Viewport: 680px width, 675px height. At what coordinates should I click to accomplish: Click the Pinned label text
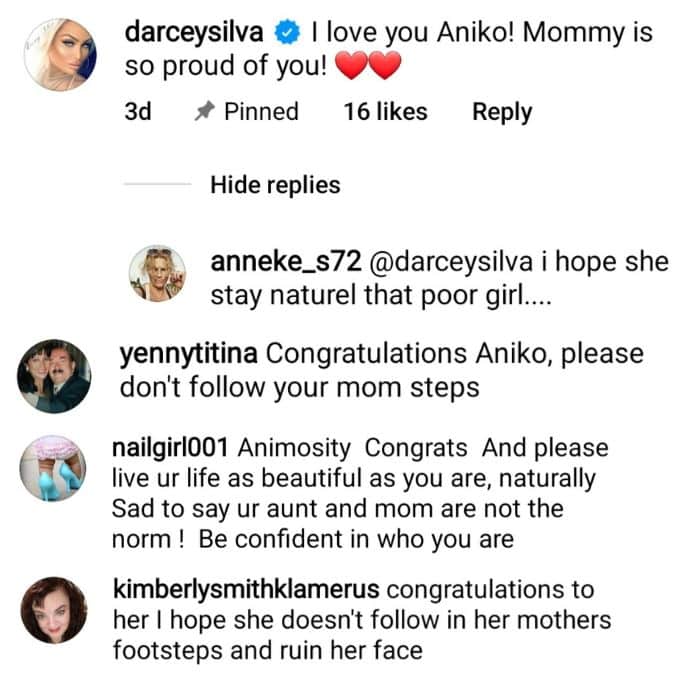[261, 112]
